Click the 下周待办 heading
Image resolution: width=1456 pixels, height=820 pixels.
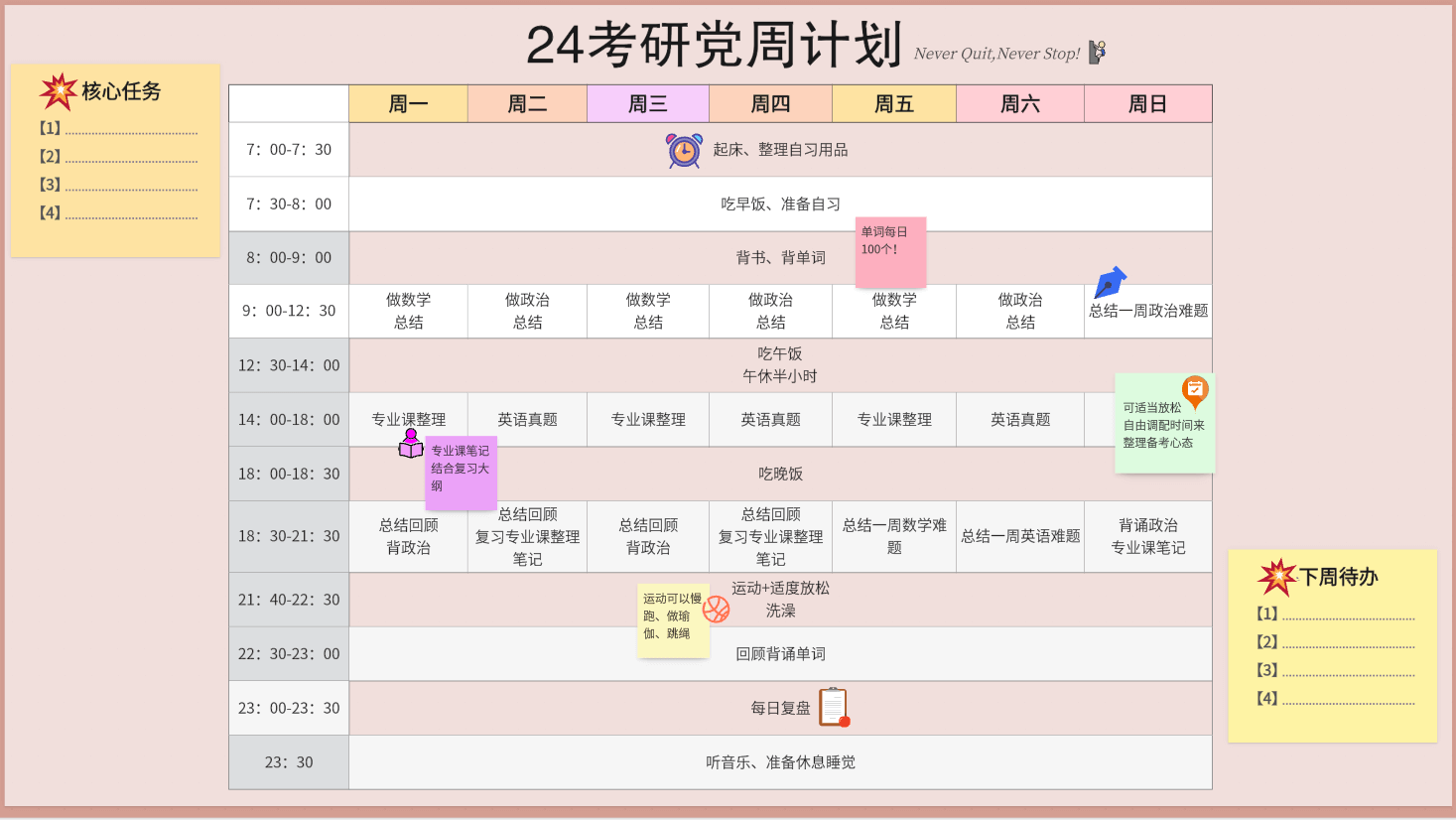(1339, 577)
